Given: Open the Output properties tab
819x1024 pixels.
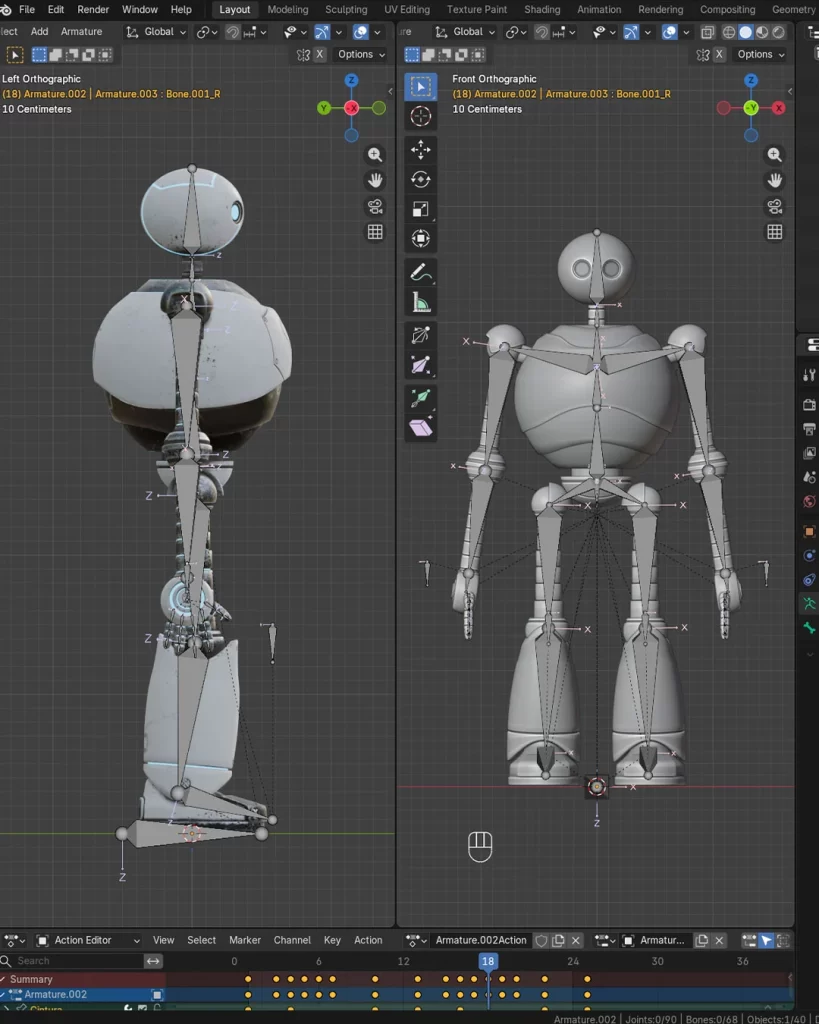Looking at the screenshot, I should pyautogui.click(x=809, y=429).
